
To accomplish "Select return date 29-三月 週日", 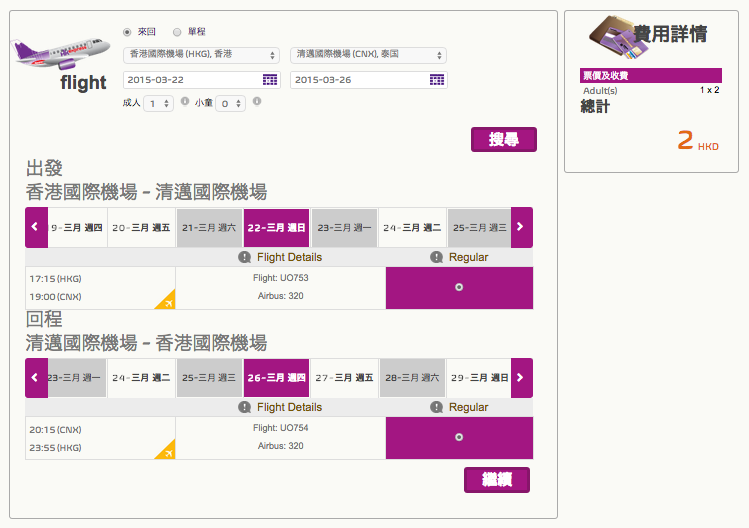I will 479,378.
